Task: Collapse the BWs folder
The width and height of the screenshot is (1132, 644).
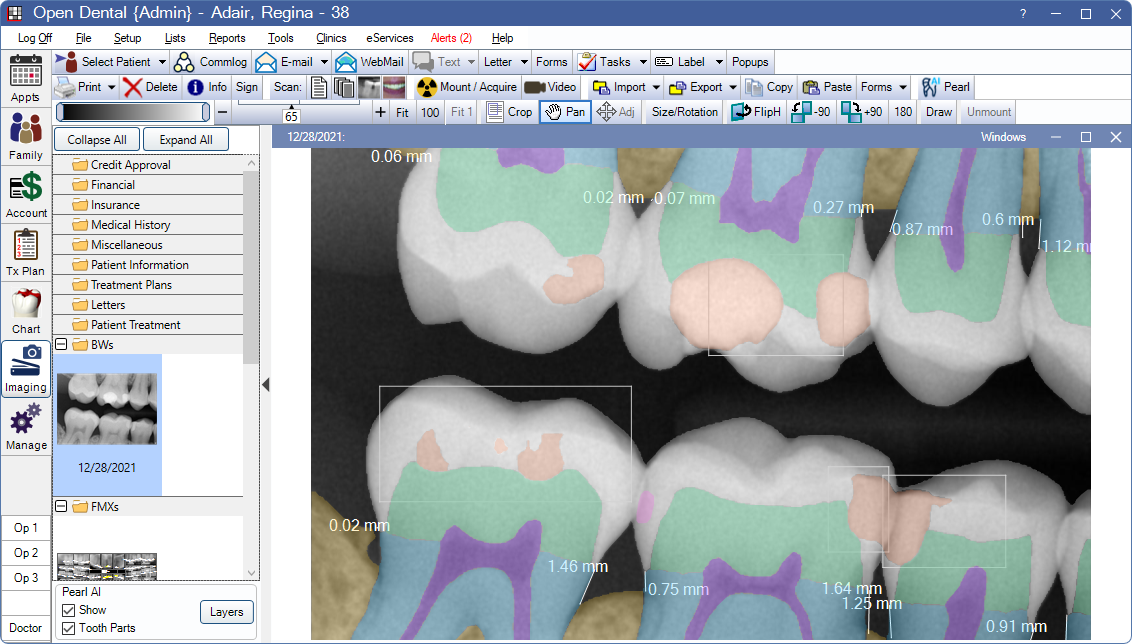Action: pos(62,344)
